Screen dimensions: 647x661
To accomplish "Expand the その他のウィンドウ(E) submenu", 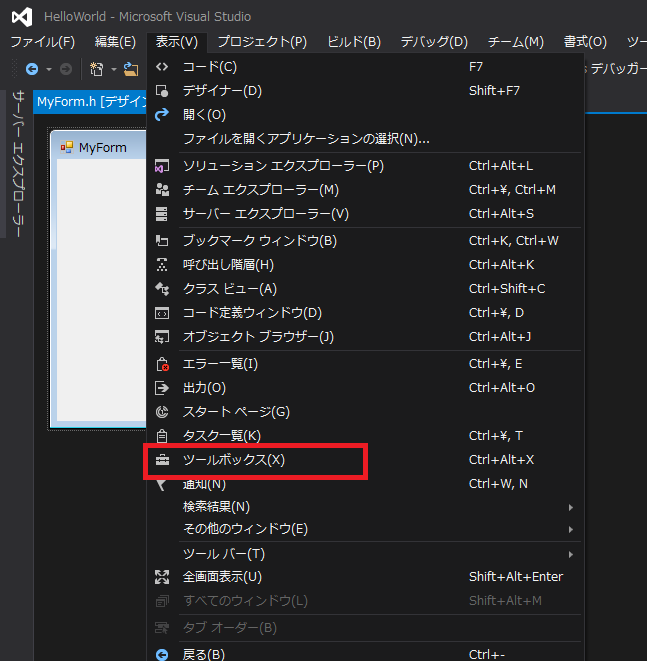I will click(x=571, y=529).
